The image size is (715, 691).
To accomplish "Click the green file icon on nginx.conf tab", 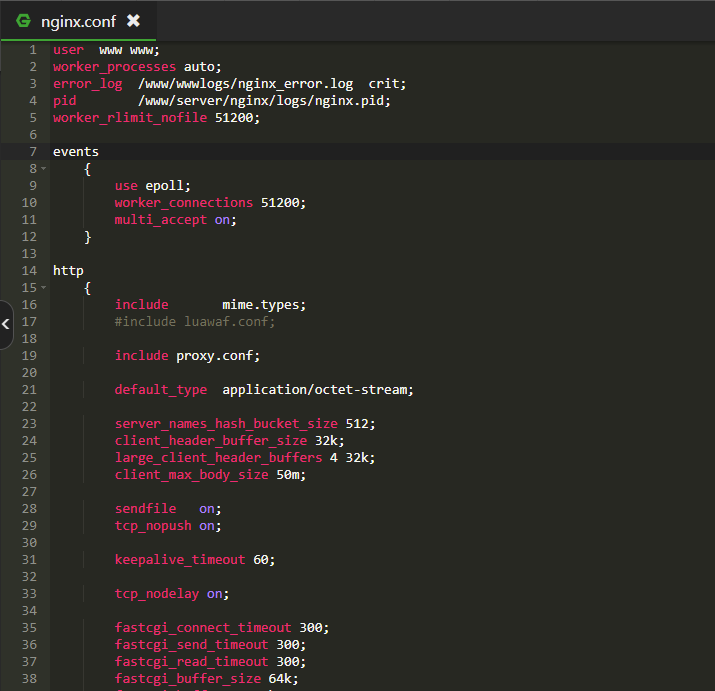I will coord(24,21).
